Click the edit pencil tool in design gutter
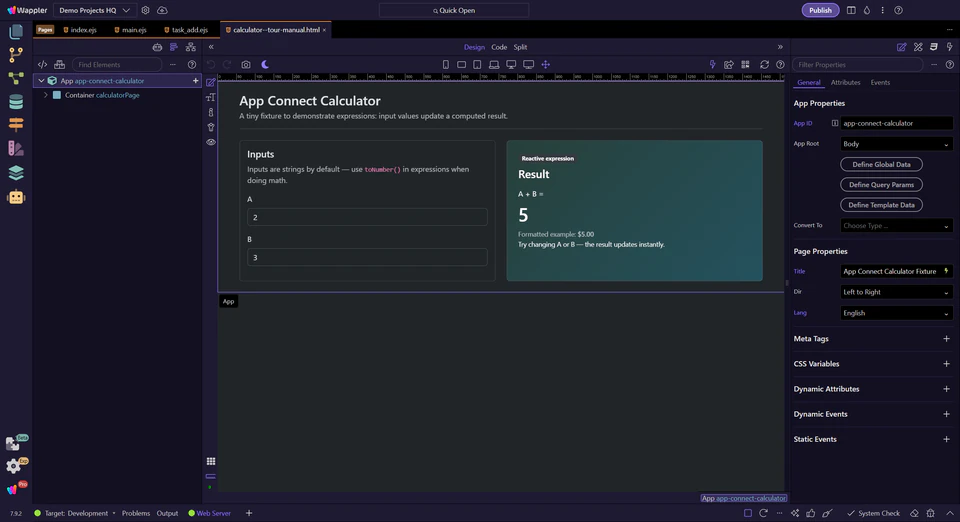 coord(211,83)
